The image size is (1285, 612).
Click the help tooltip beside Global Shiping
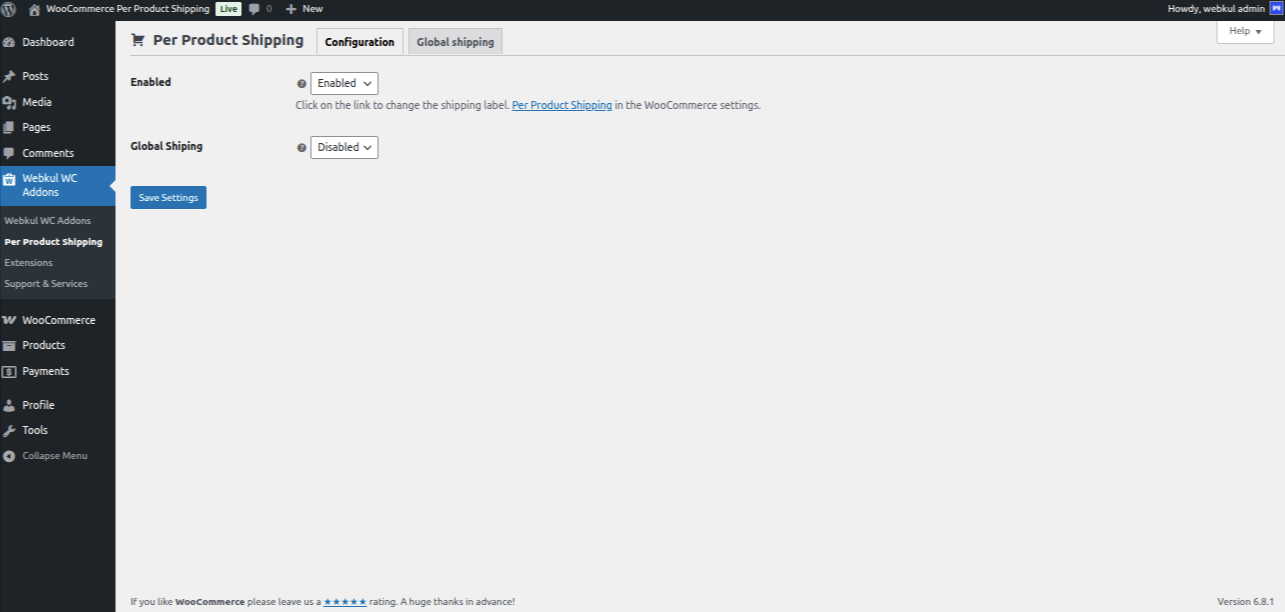pyautogui.click(x=301, y=147)
